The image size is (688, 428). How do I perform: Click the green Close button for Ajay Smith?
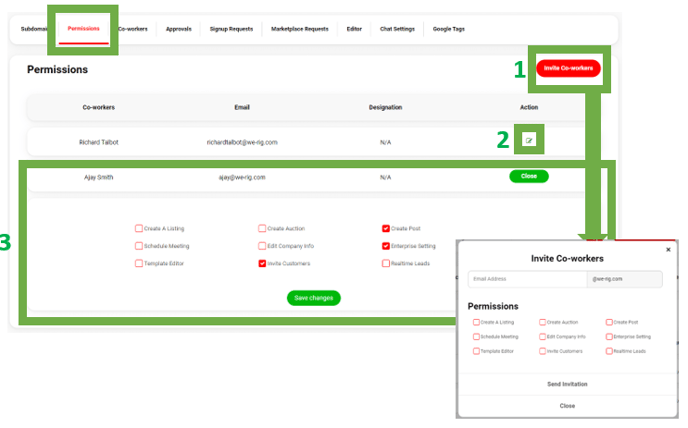coord(528,176)
